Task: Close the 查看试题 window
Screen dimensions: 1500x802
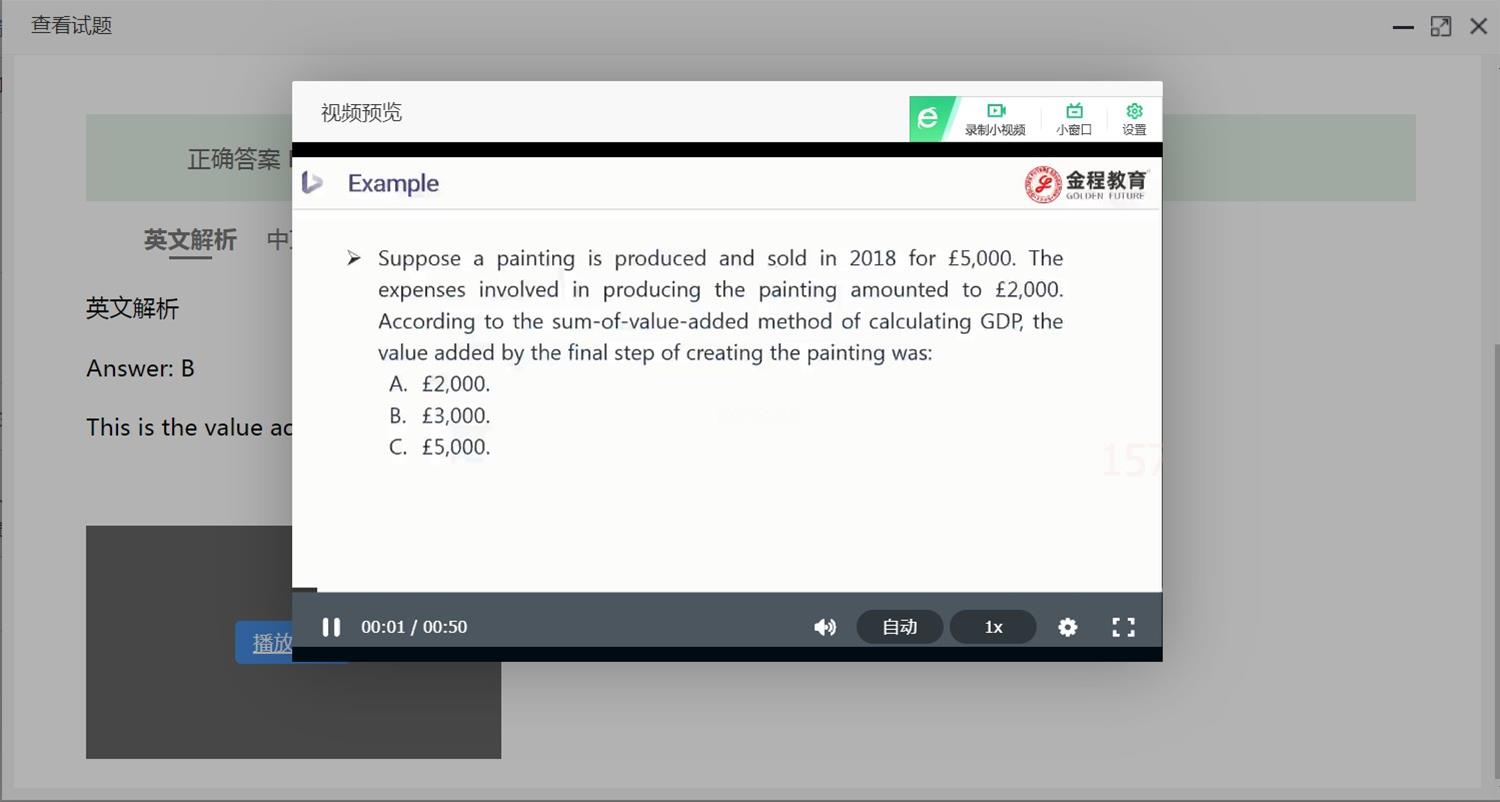Action: (1479, 27)
